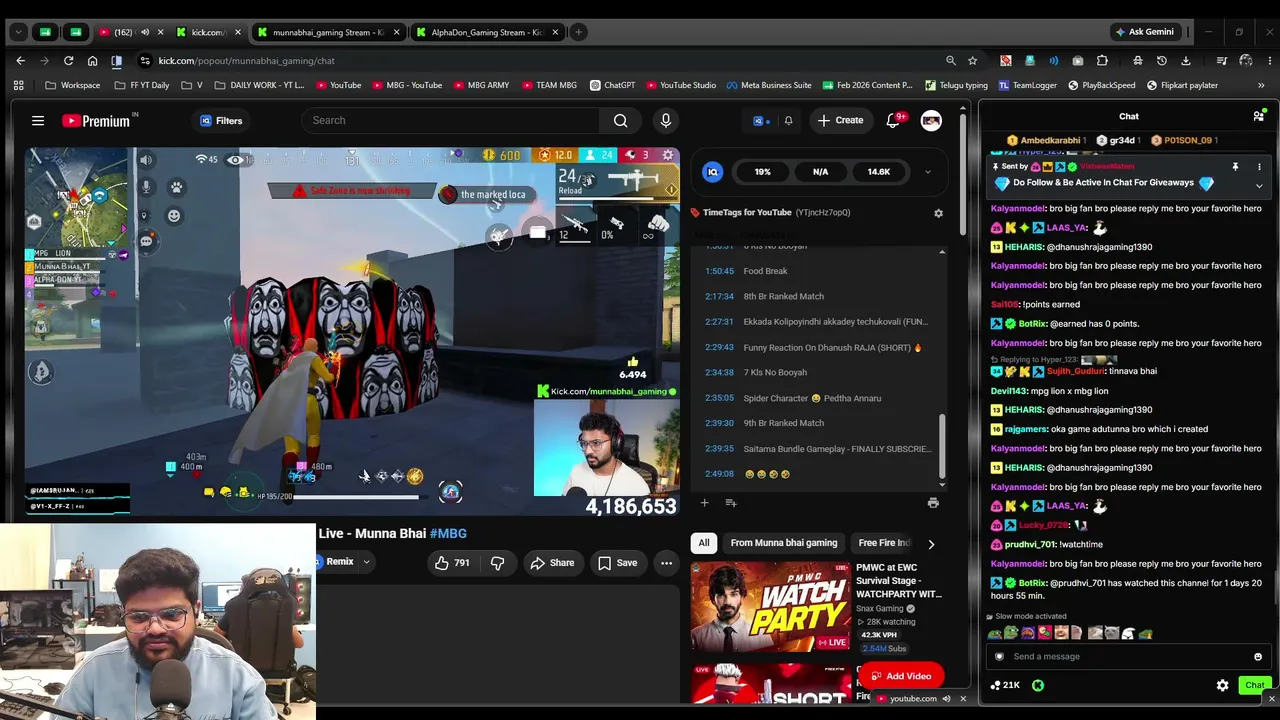Viewport: 1280px width, 720px height.
Task: Collapse the pinned giveaway message chevron
Action: 1259,185
